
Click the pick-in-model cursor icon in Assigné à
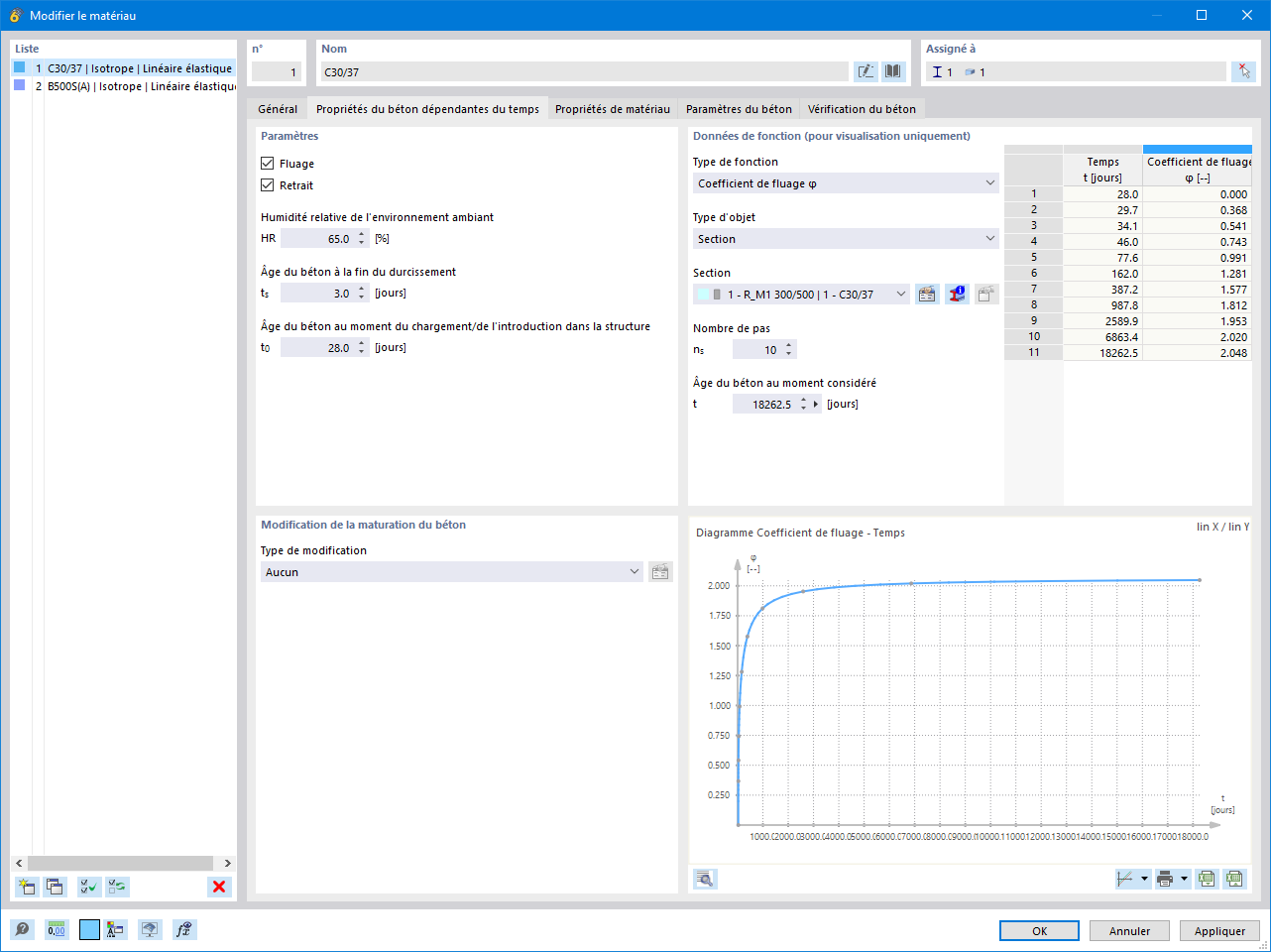coord(1243,71)
